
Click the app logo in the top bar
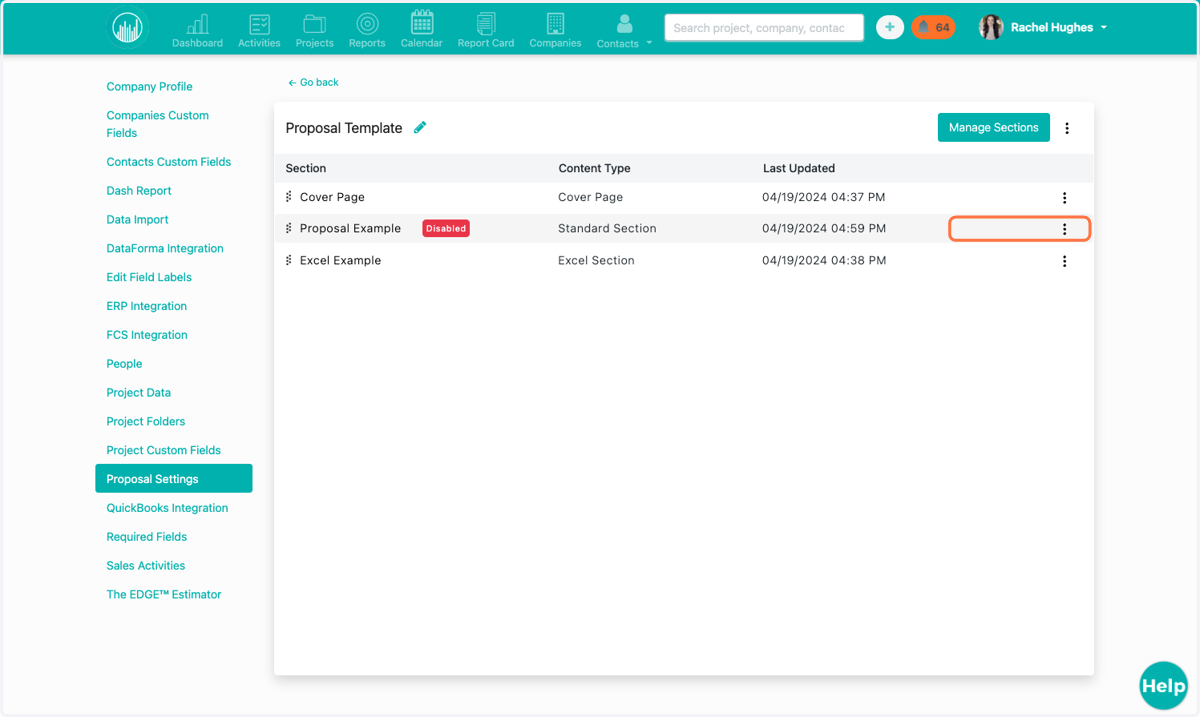(127, 28)
